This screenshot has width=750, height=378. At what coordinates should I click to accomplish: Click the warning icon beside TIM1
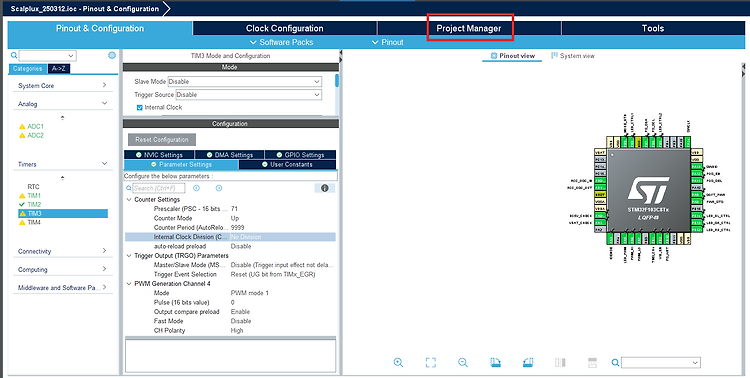[x=22, y=196]
